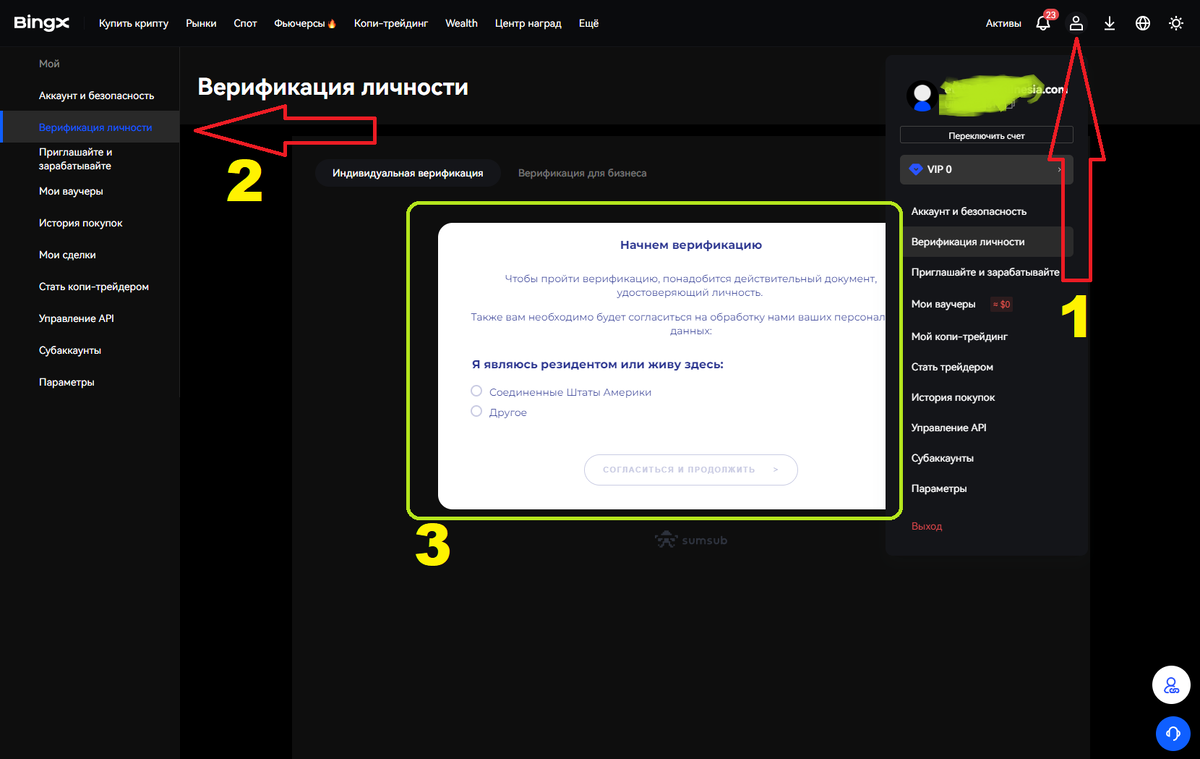Open Wealth in the top navigation
1200x759 pixels.
pos(461,23)
